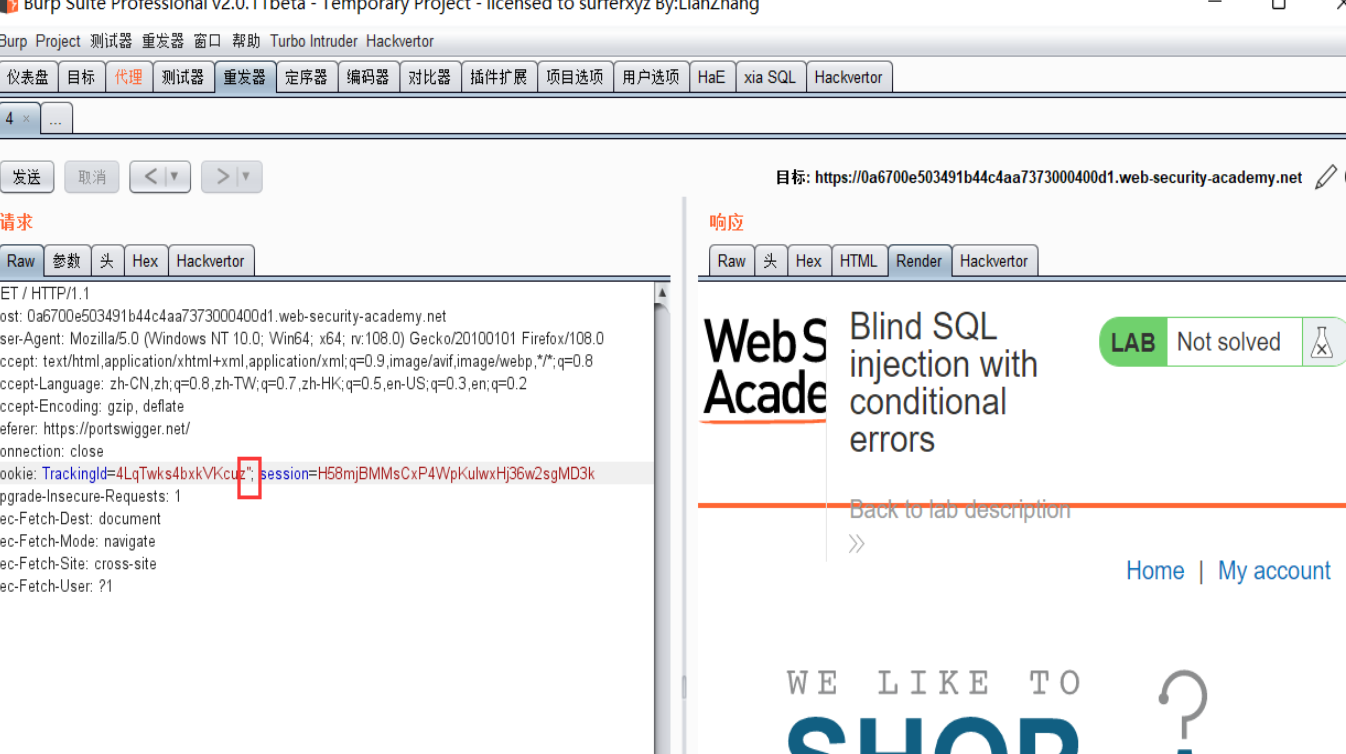Switch to the 对比器 tab

(430, 77)
